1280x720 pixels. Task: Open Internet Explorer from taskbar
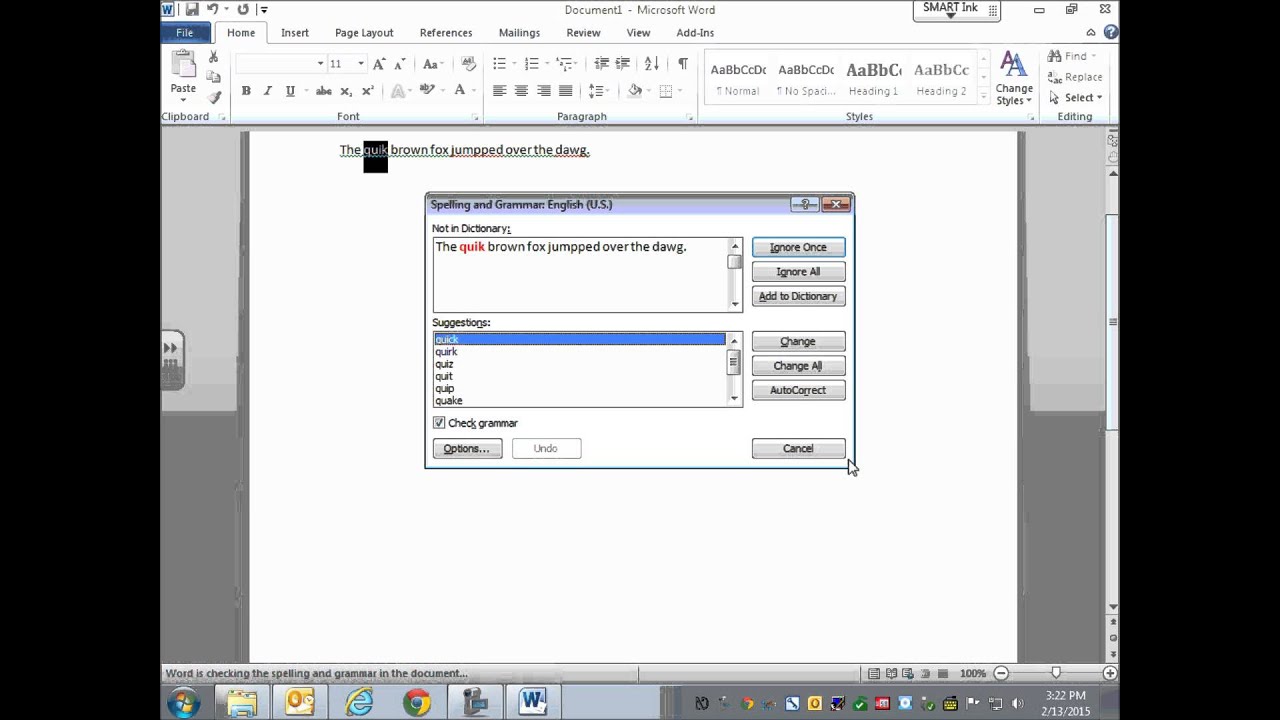point(359,702)
